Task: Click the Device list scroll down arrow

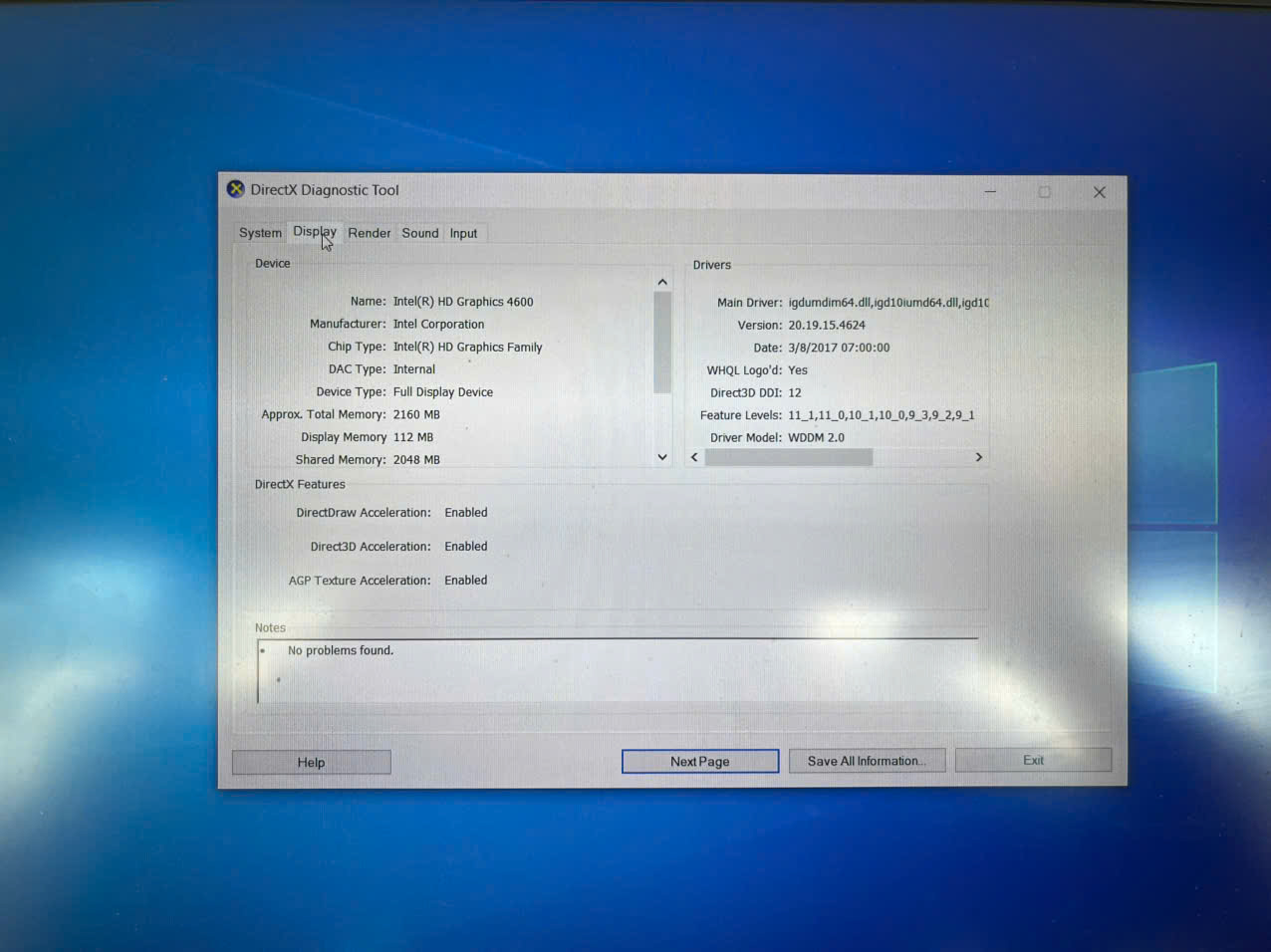Action: (x=662, y=457)
